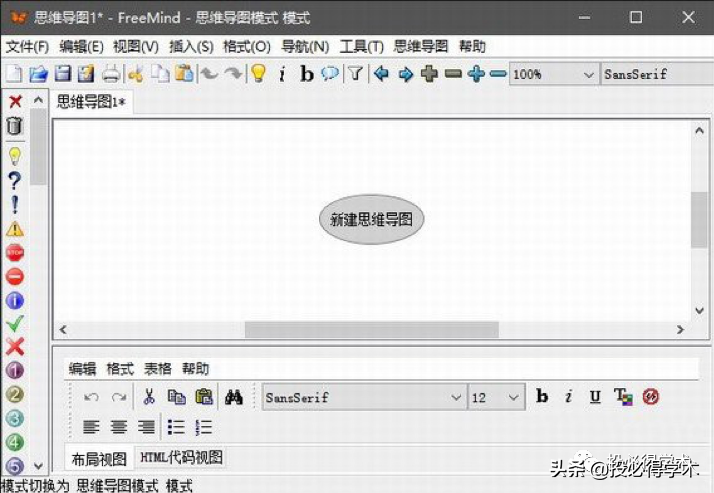The height and width of the screenshot is (493, 714).
Task: Click the filter funnel icon
Action: [x=356, y=73]
